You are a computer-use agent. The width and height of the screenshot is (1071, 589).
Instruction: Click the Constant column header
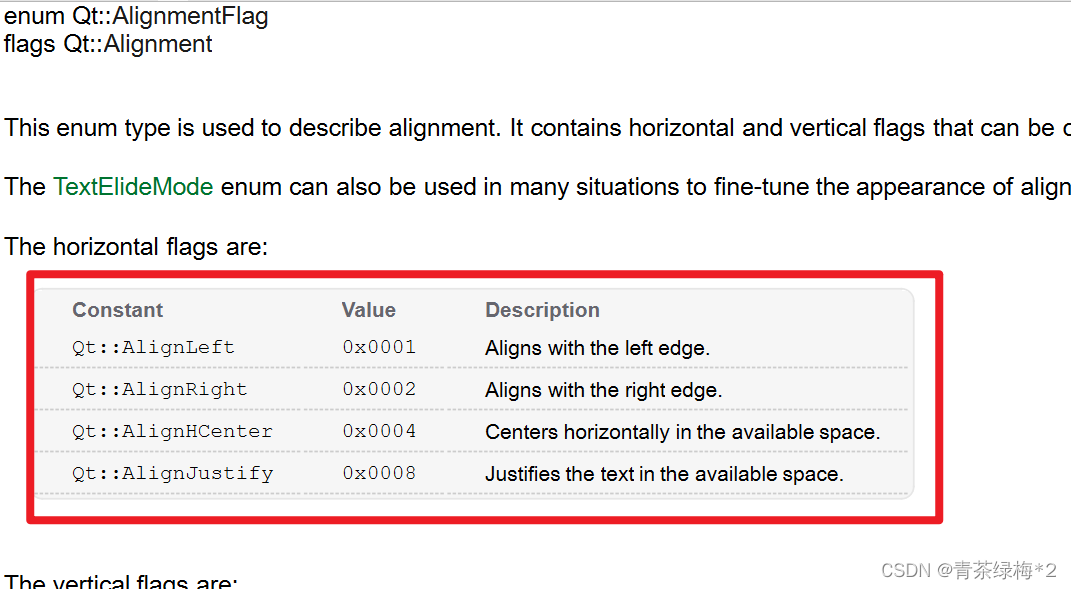(x=117, y=310)
